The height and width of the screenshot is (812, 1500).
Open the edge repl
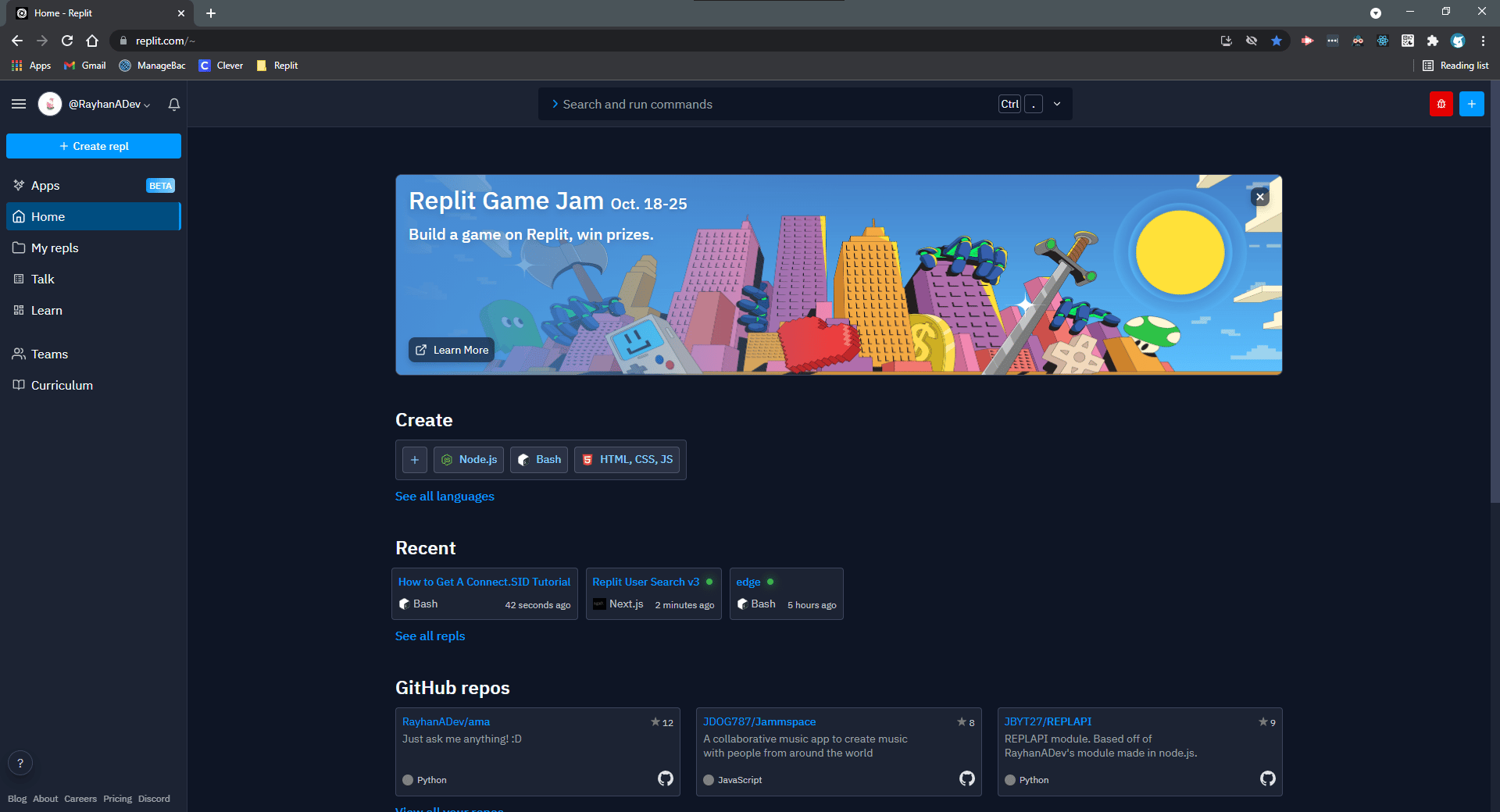click(748, 582)
